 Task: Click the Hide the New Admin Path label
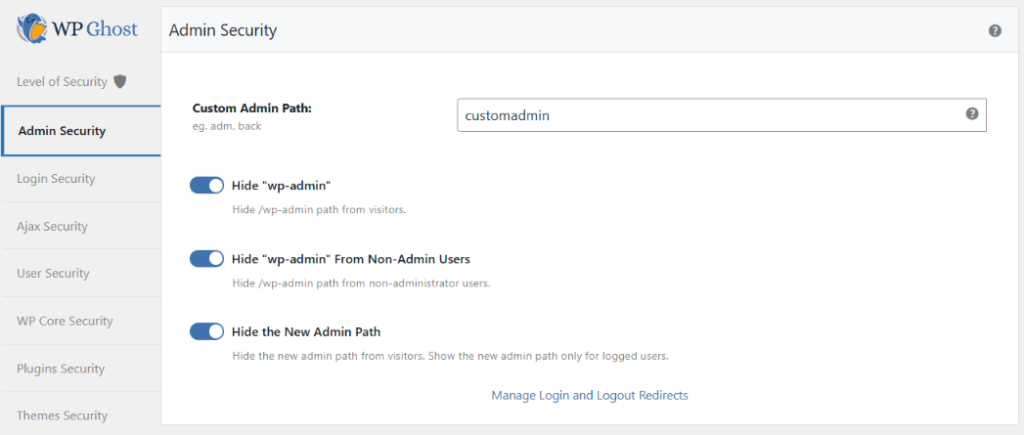point(306,332)
